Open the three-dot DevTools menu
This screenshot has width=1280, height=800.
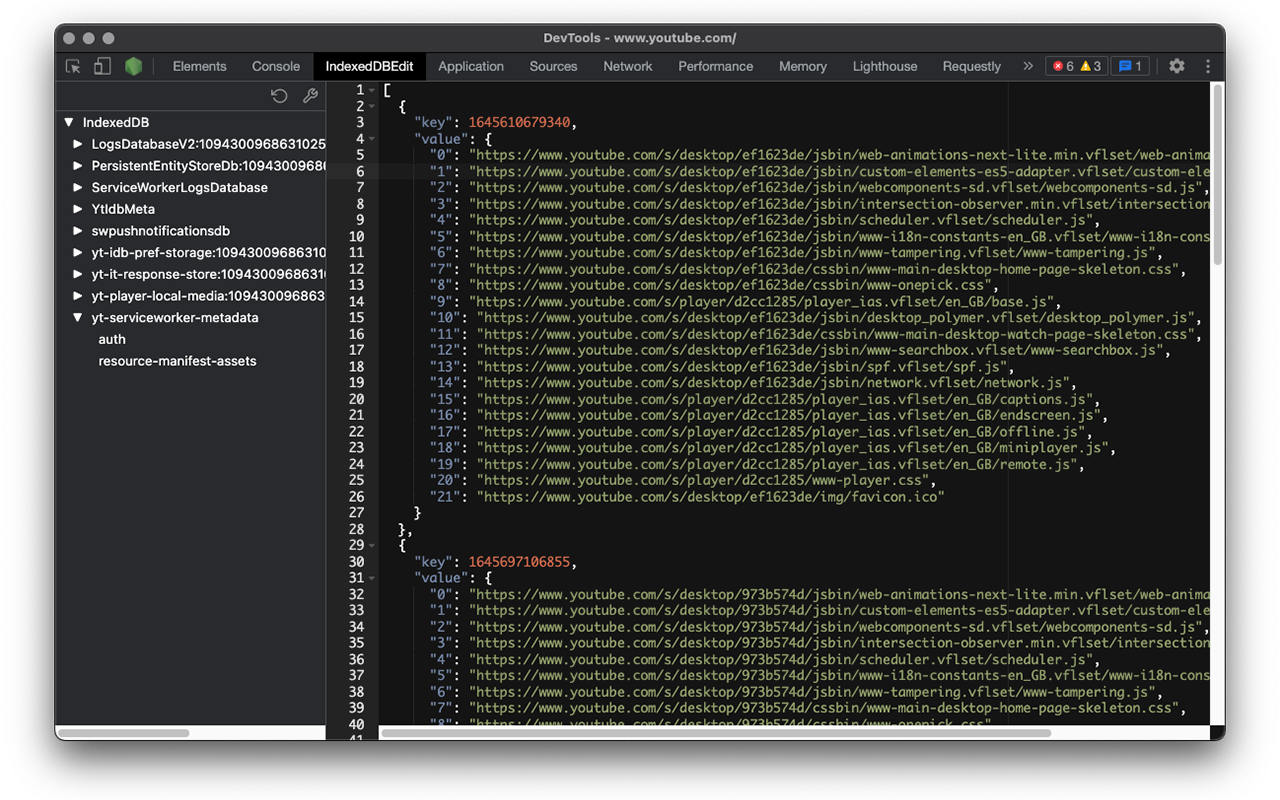pos(1207,66)
